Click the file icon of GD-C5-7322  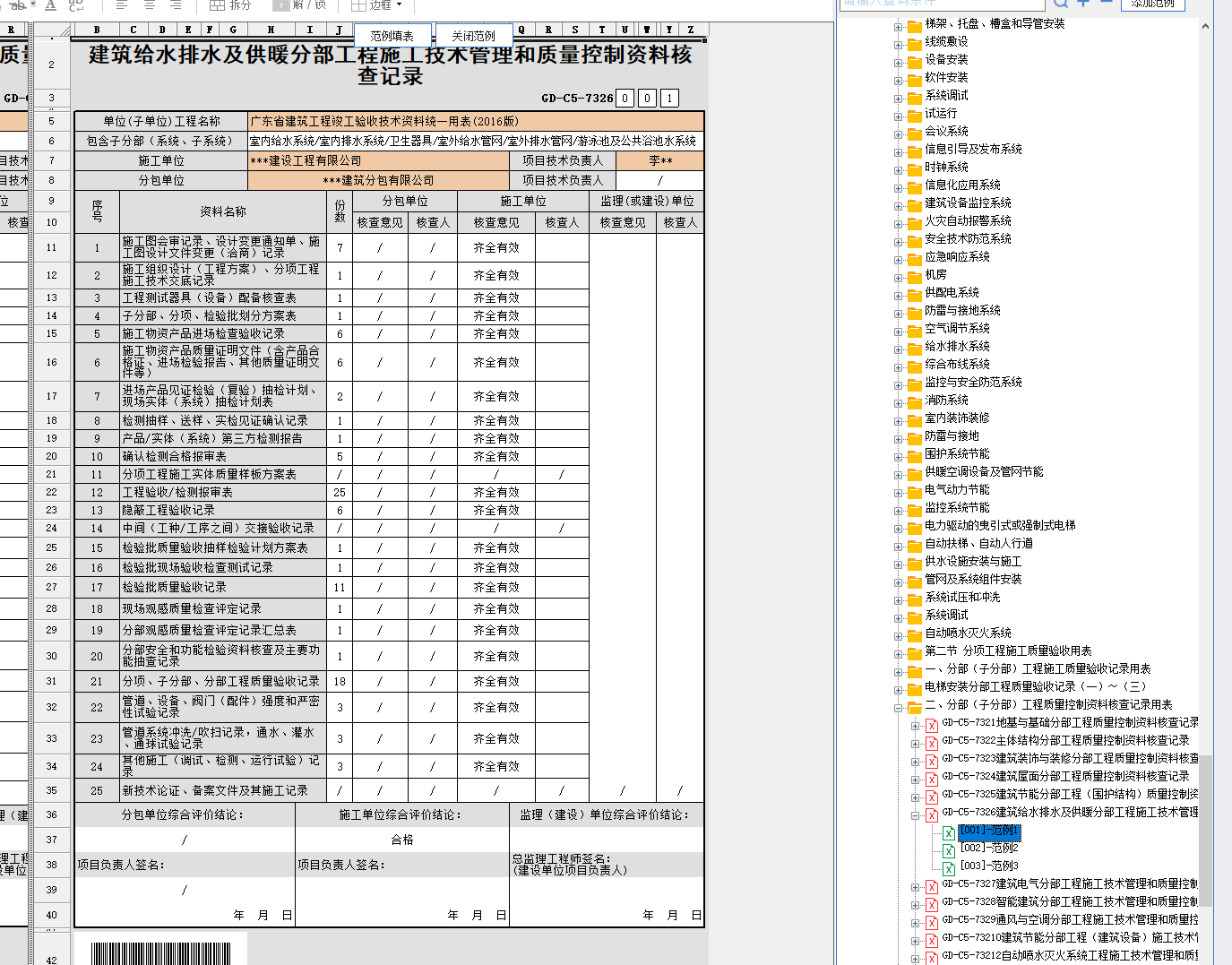click(x=932, y=742)
